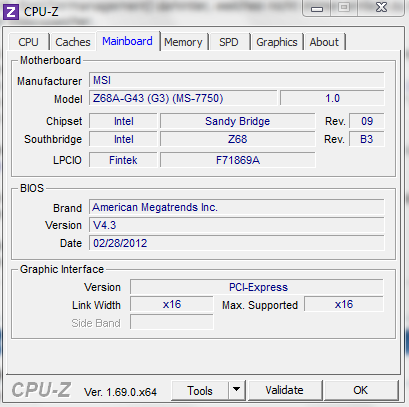
Task: Click the LPCIO vendor Fintek value
Action: [123, 160]
